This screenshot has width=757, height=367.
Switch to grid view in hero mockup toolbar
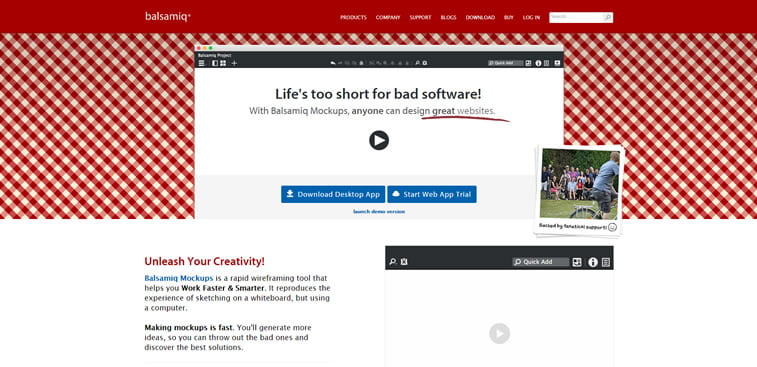coord(223,63)
